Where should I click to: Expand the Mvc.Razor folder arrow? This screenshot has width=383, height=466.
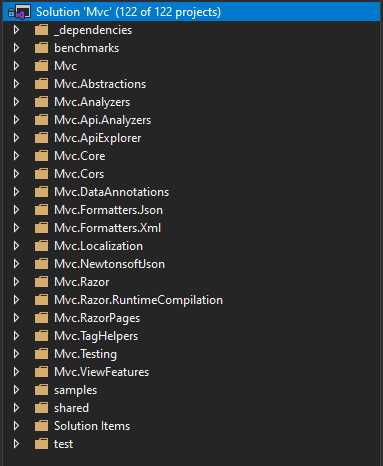coord(16,282)
